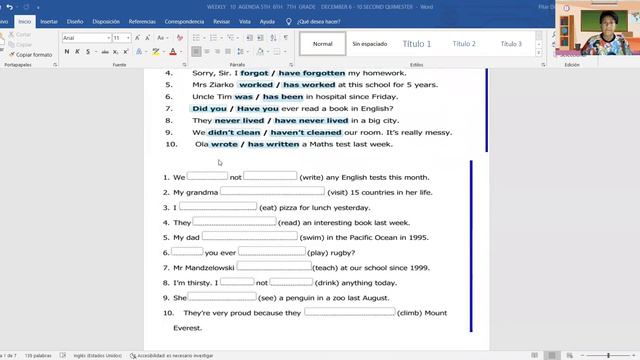The width and height of the screenshot is (640, 360).
Task: Open the Vista tab
Action: pyautogui.click(x=245, y=22)
